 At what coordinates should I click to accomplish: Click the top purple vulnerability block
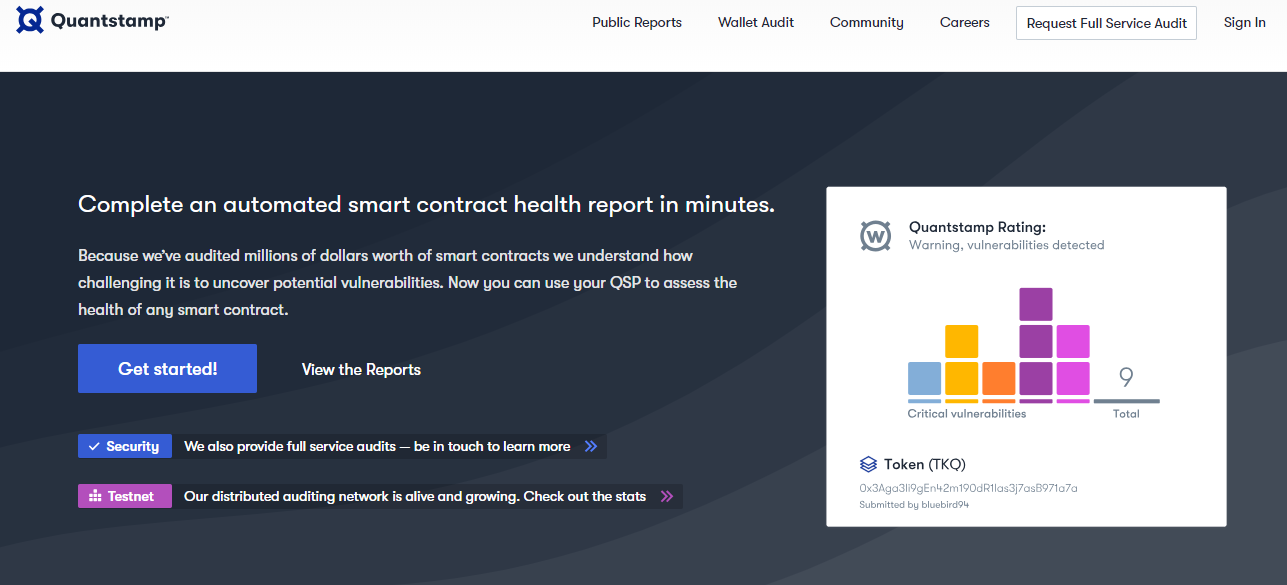point(1036,304)
